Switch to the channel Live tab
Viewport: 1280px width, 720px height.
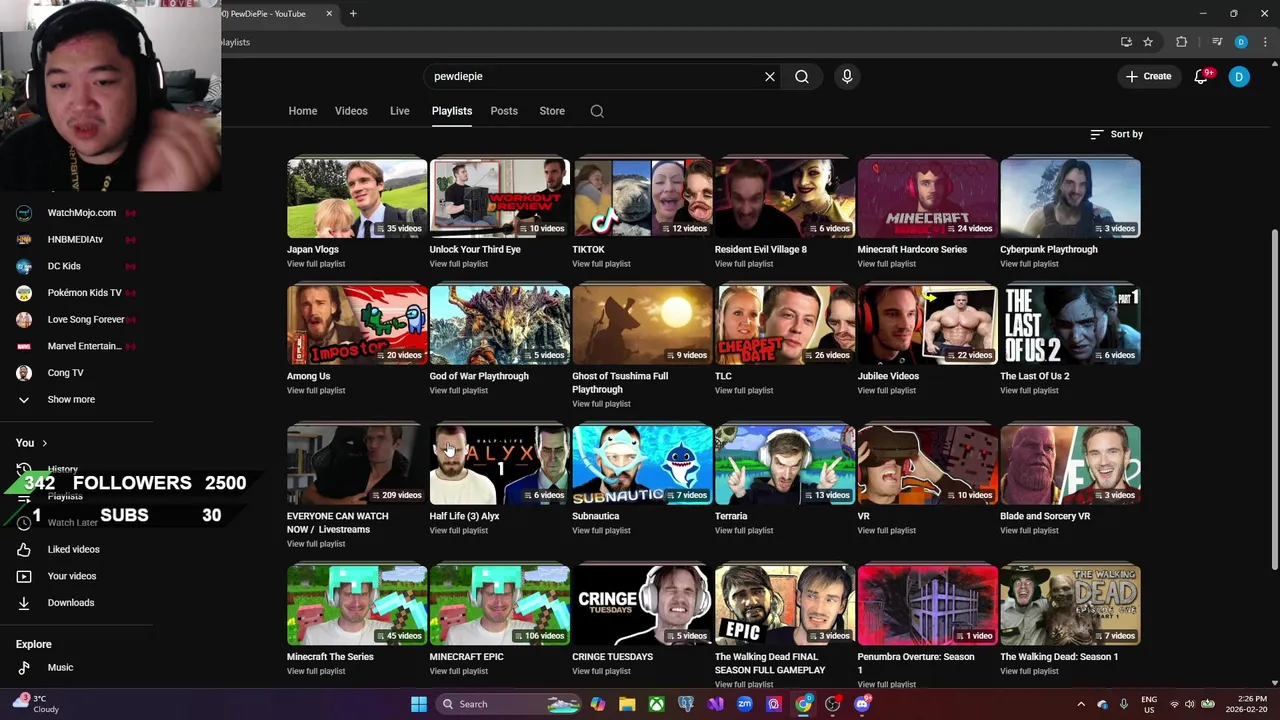click(400, 111)
